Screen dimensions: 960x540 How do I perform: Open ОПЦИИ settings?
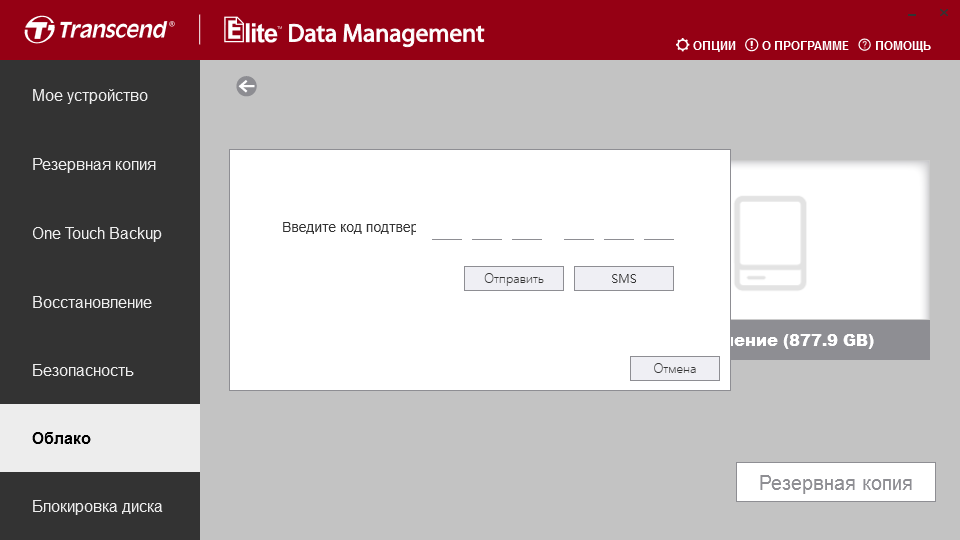[706, 45]
